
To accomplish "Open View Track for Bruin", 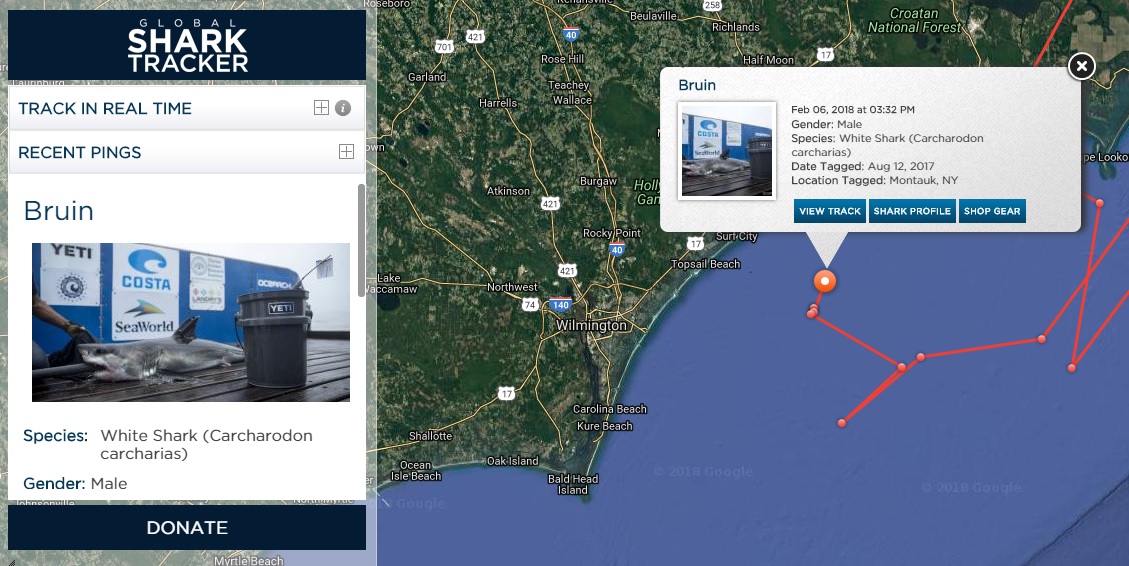I will click(829, 211).
